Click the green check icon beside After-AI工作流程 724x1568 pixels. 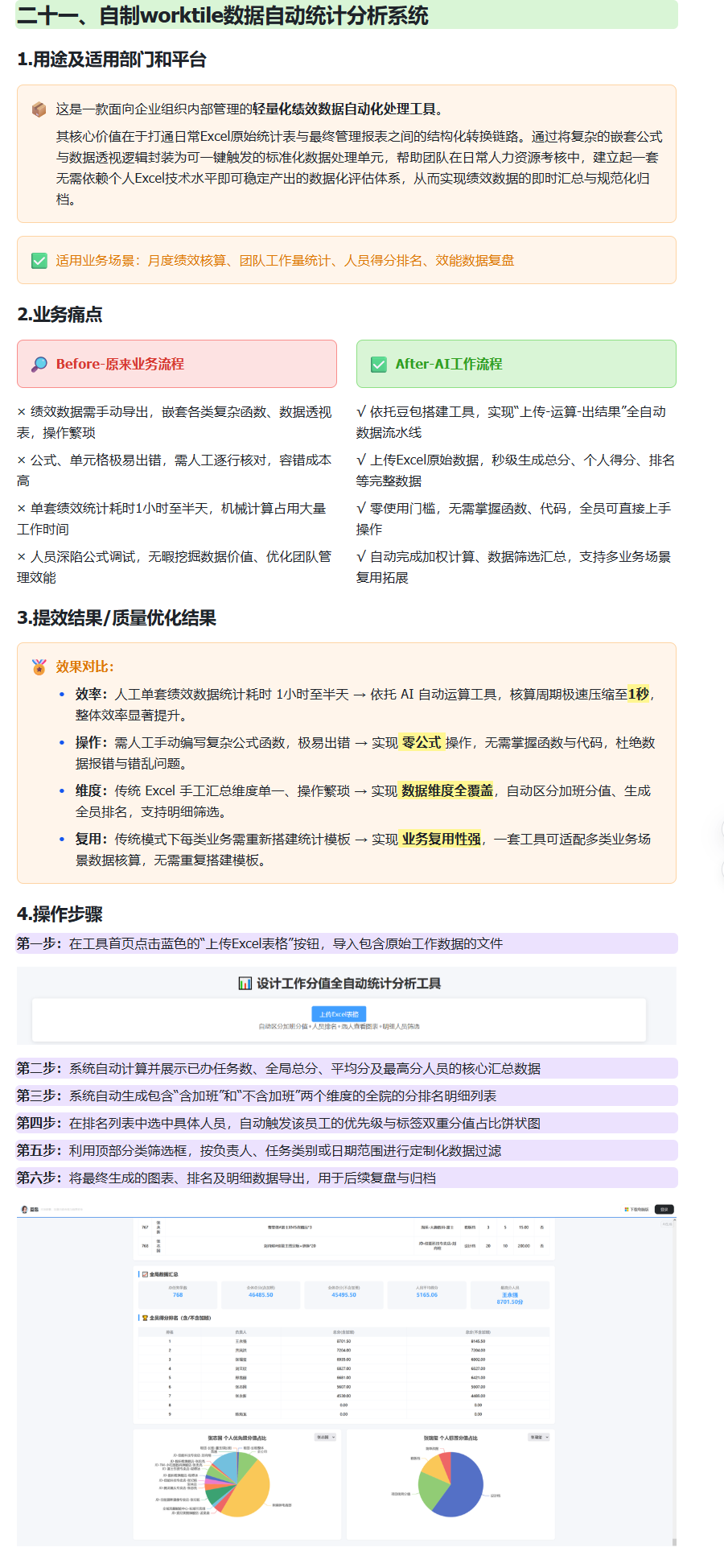[378, 365]
